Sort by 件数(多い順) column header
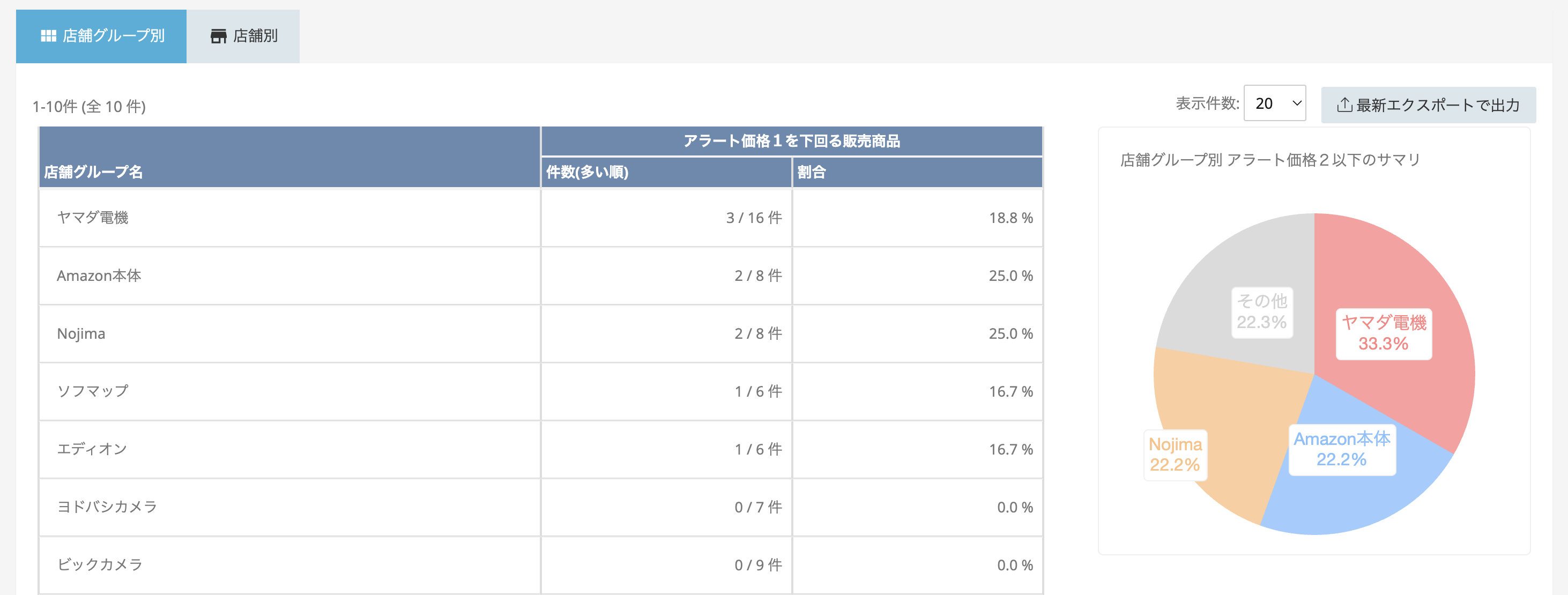1568x595 pixels. click(x=588, y=172)
